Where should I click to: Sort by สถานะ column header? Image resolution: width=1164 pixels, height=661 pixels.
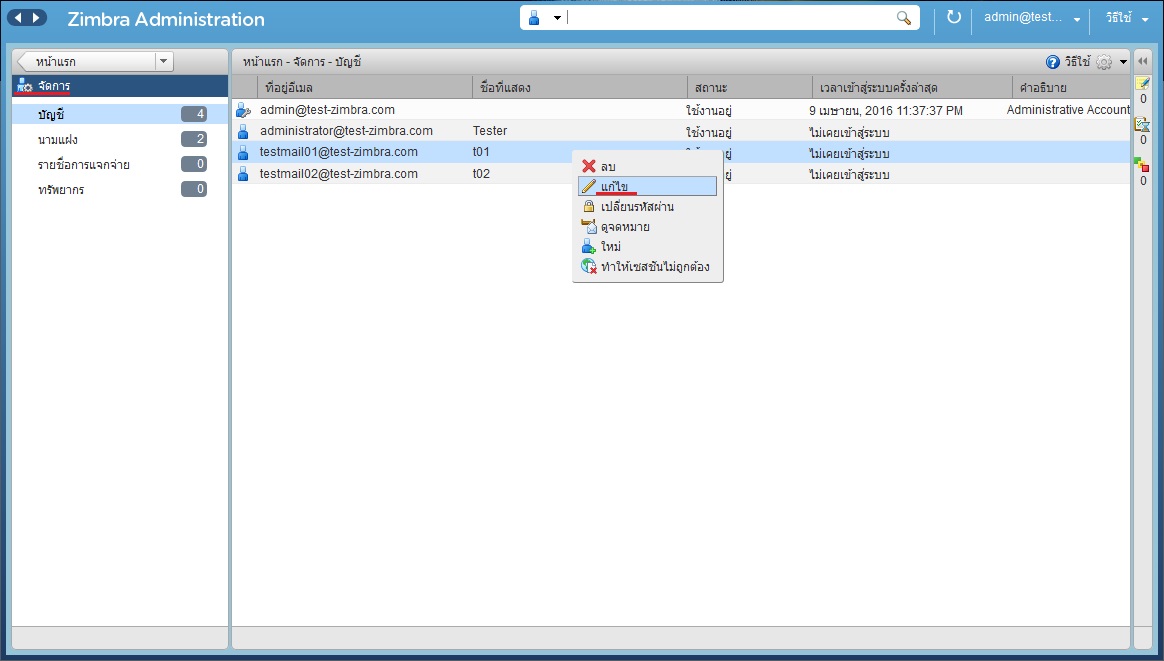750,88
